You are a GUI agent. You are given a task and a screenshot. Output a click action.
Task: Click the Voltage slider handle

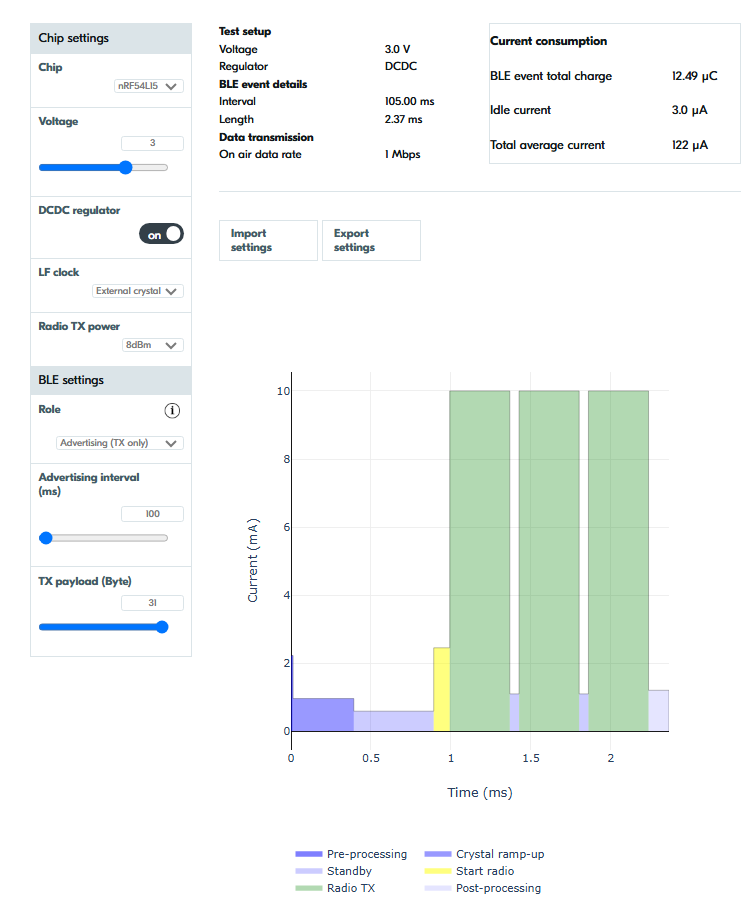[x=126, y=168]
